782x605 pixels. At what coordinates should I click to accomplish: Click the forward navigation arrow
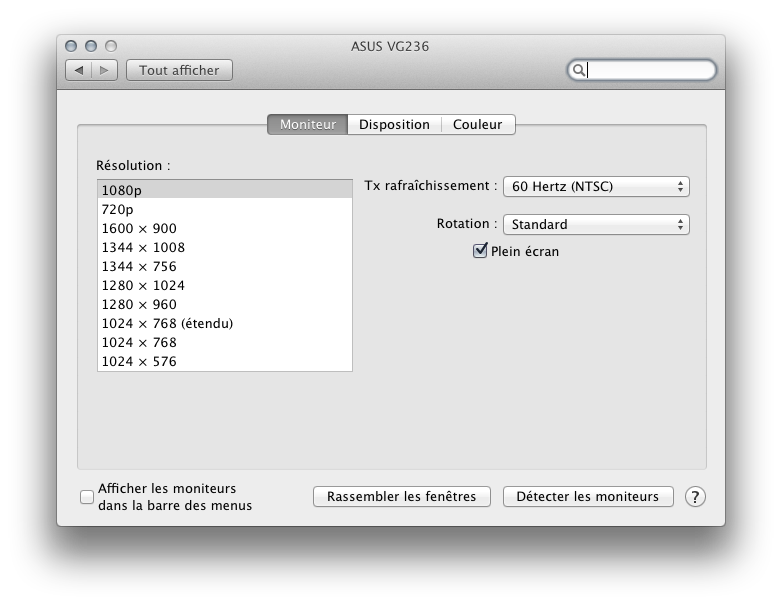point(105,70)
